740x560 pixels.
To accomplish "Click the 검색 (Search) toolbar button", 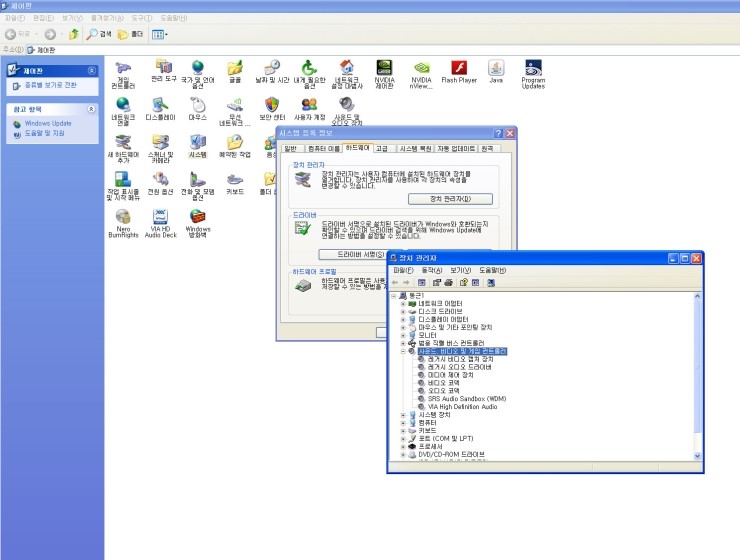I will click(x=99, y=34).
